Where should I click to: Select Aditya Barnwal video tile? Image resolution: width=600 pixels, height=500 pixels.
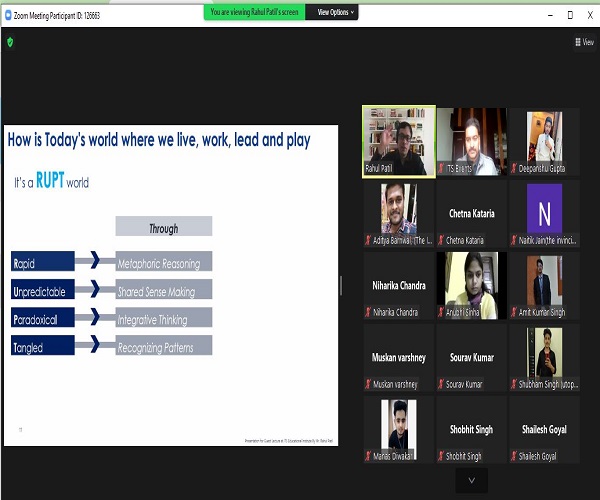[x=399, y=213]
